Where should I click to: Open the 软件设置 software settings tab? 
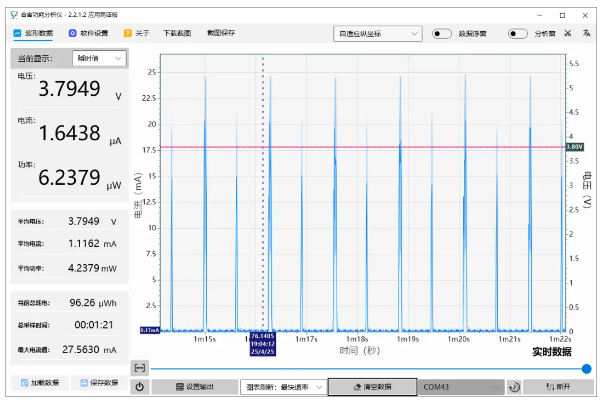pyautogui.click(x=88, y=33)
